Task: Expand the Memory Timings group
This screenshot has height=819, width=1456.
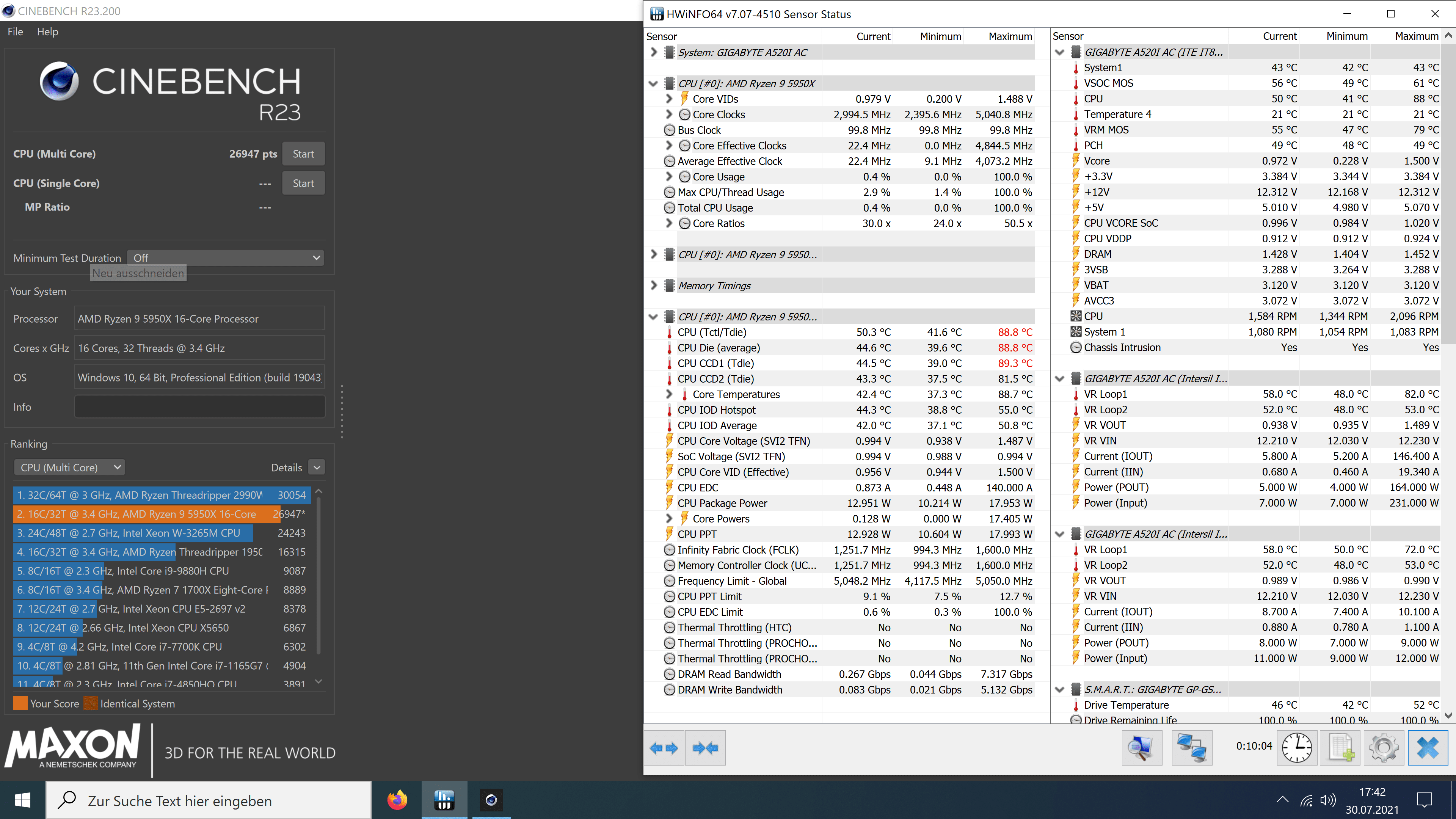Action: pos(653,286)
